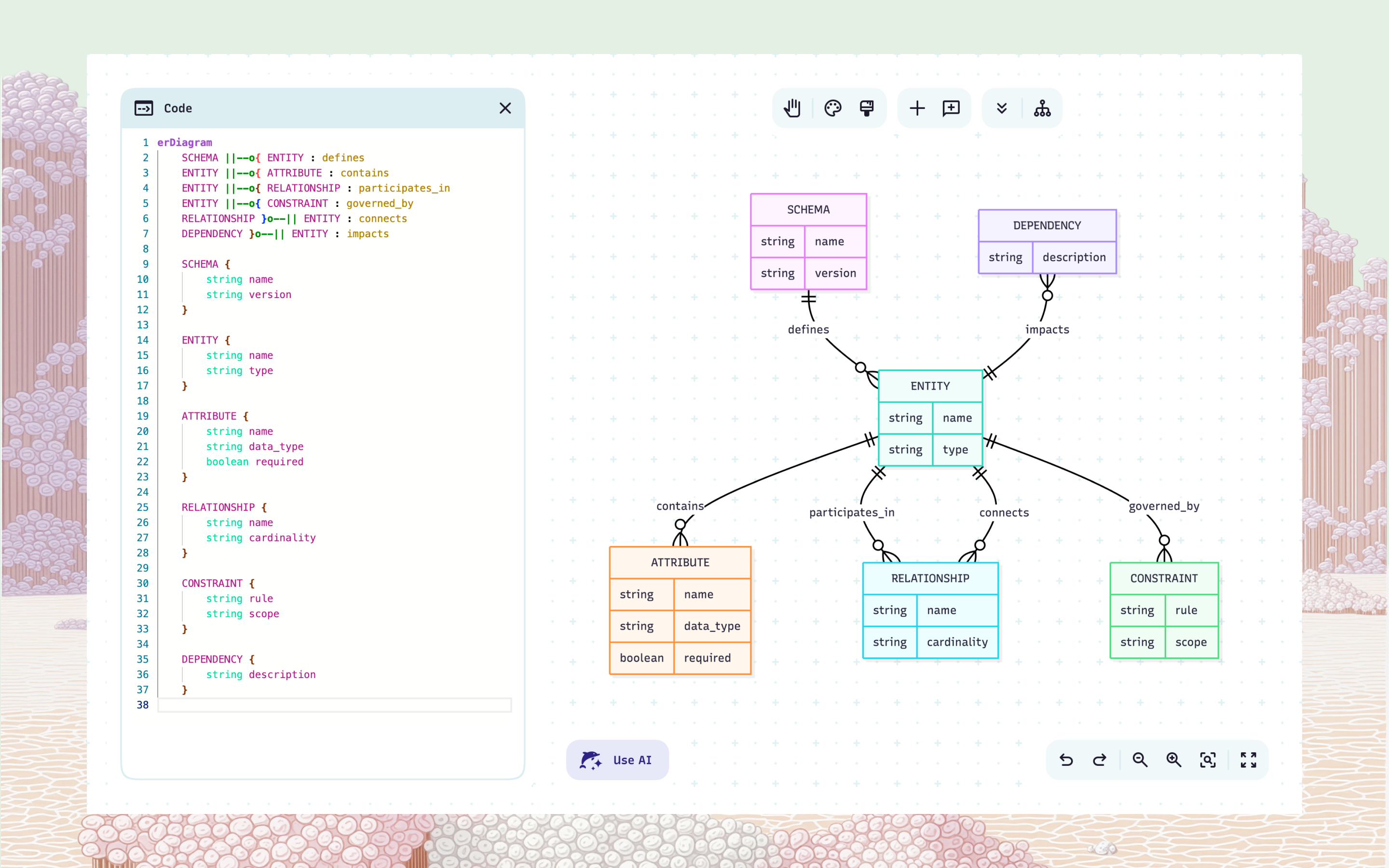Click the redo arrow

pyautogui.click(x=1100, y=760)
